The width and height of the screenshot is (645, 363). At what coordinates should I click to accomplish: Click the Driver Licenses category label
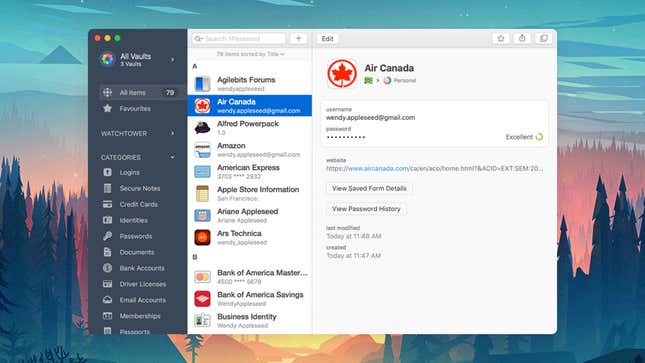click(x=143, y=284)
